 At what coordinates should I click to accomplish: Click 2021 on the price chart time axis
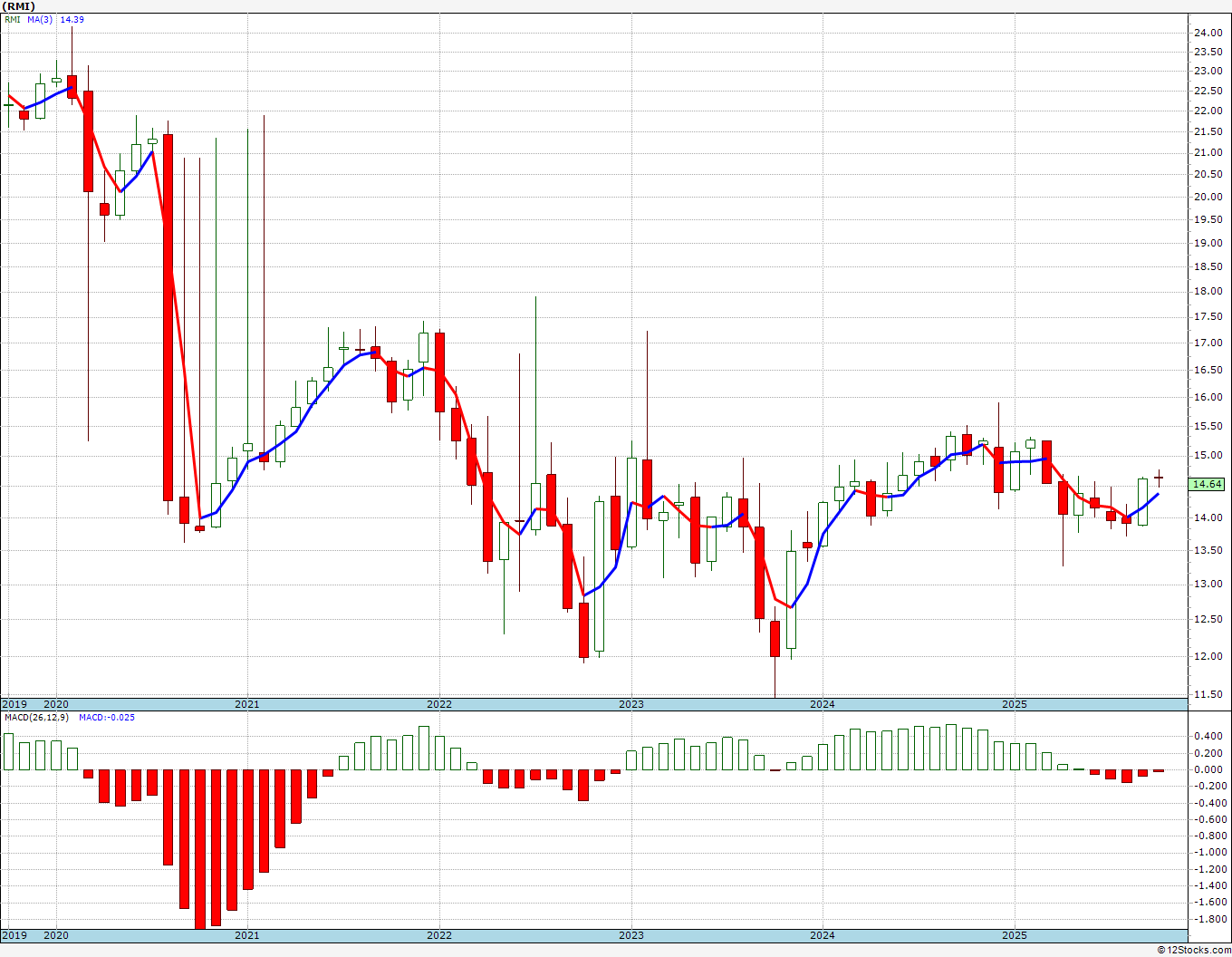[x=247, y=704]
